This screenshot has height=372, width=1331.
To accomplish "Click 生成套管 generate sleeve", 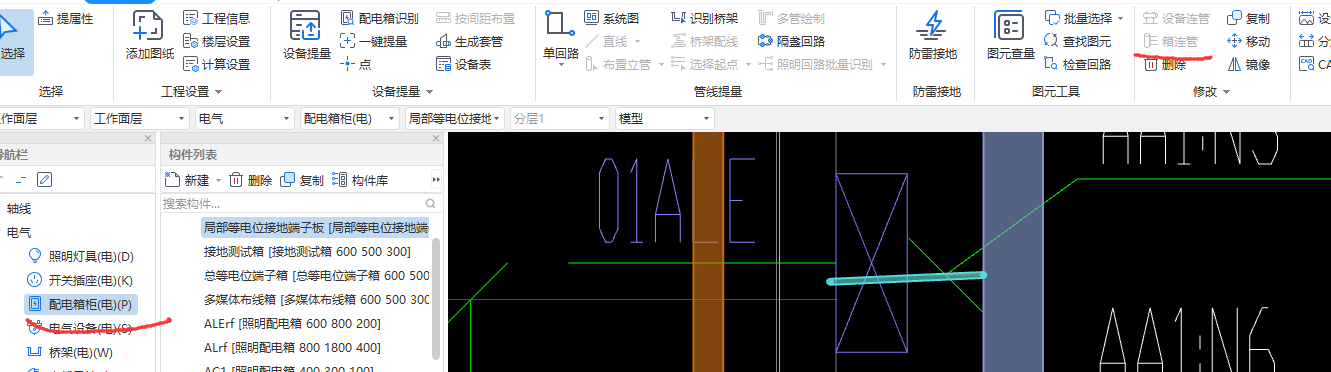I will click(470, 41).
